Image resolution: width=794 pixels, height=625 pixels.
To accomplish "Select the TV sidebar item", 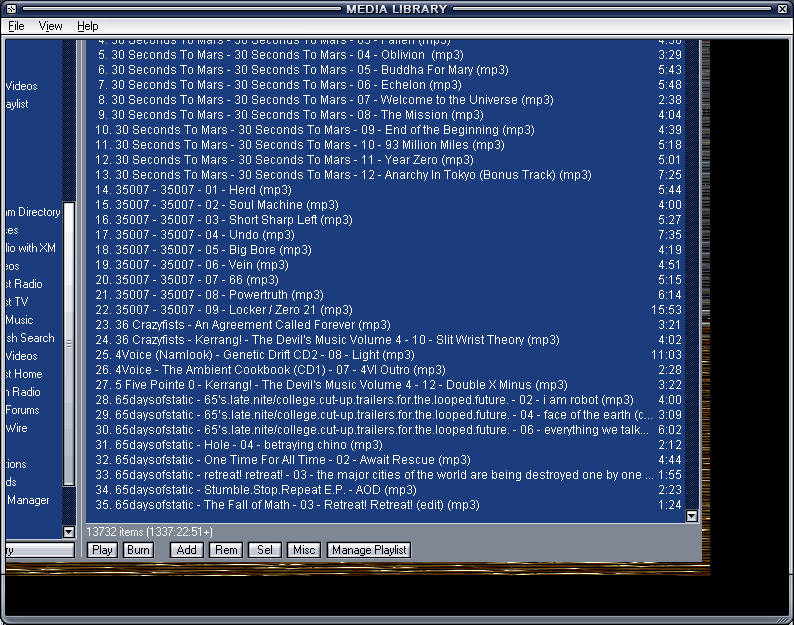I will [x=17, y=302].
